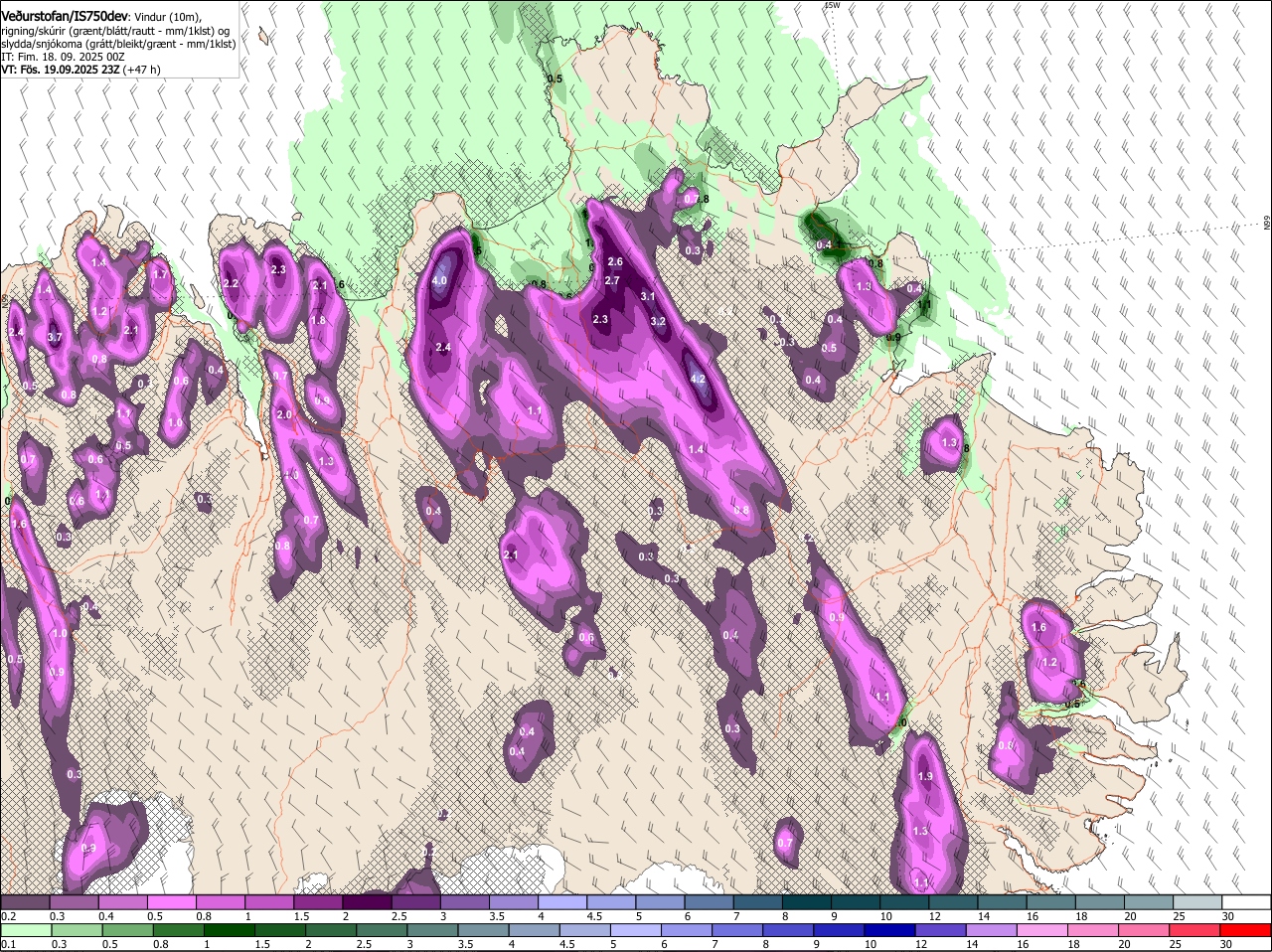Click the 4.2 snowfall value on the map
This screenshot has height=952, width=1272.
[x=698, y=379]
